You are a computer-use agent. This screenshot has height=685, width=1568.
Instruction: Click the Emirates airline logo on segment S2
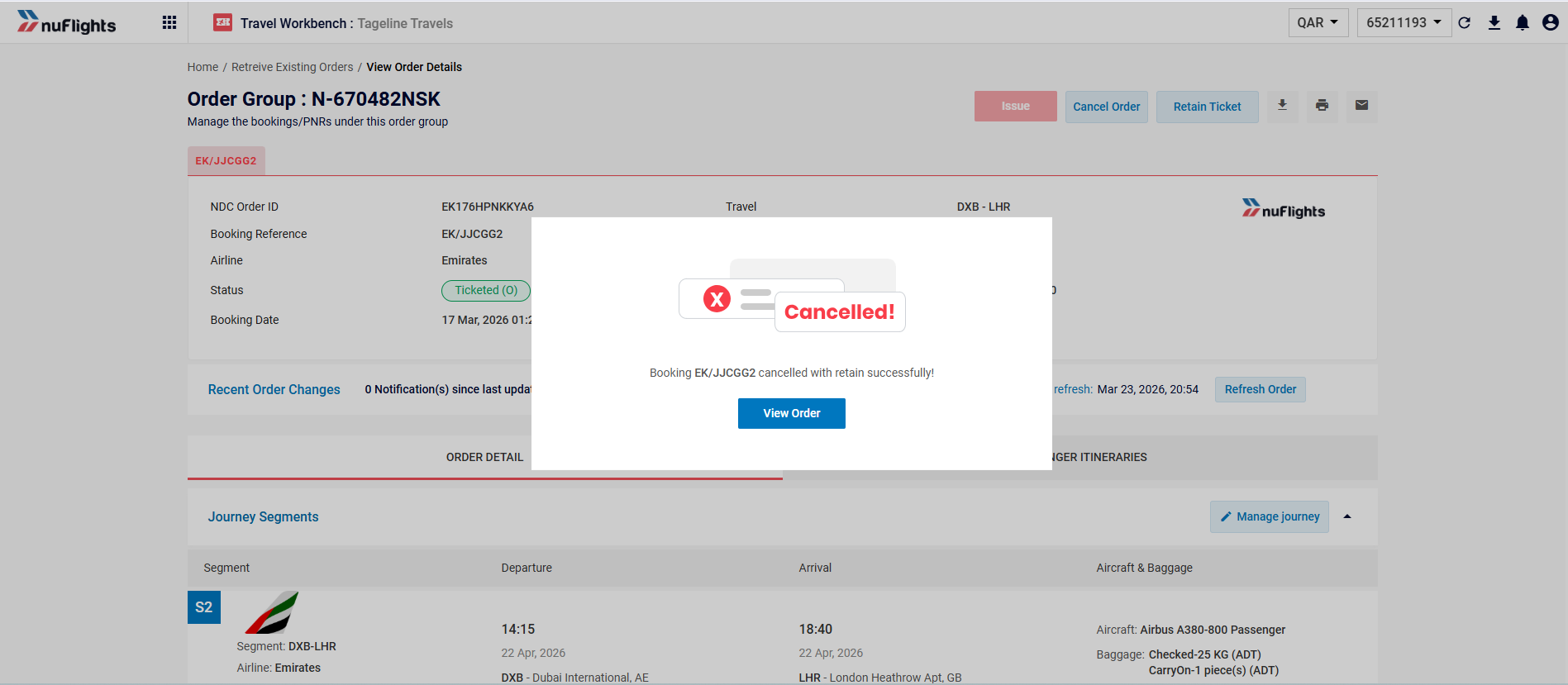272,612
